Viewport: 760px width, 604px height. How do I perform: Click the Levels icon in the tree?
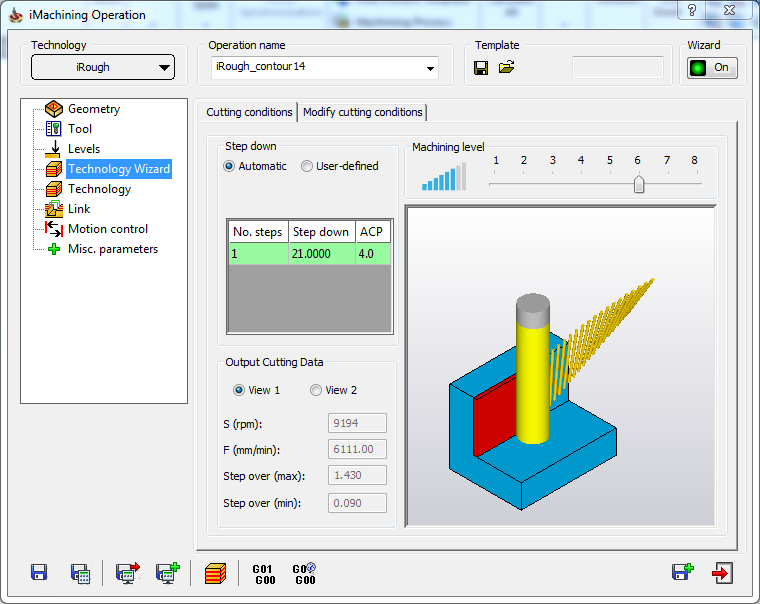tap(53, 149)
